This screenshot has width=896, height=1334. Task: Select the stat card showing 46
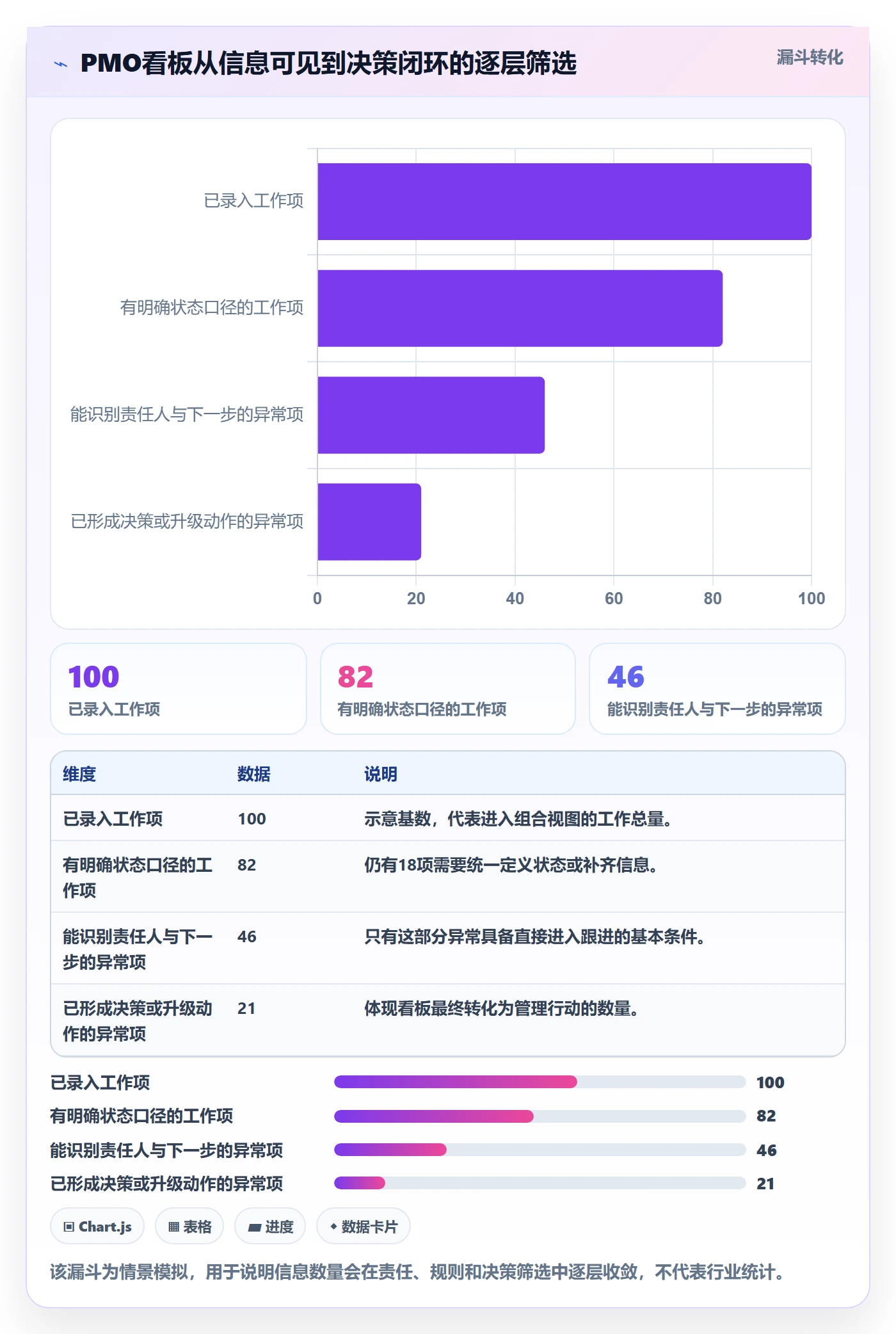(x=717, y=689)
